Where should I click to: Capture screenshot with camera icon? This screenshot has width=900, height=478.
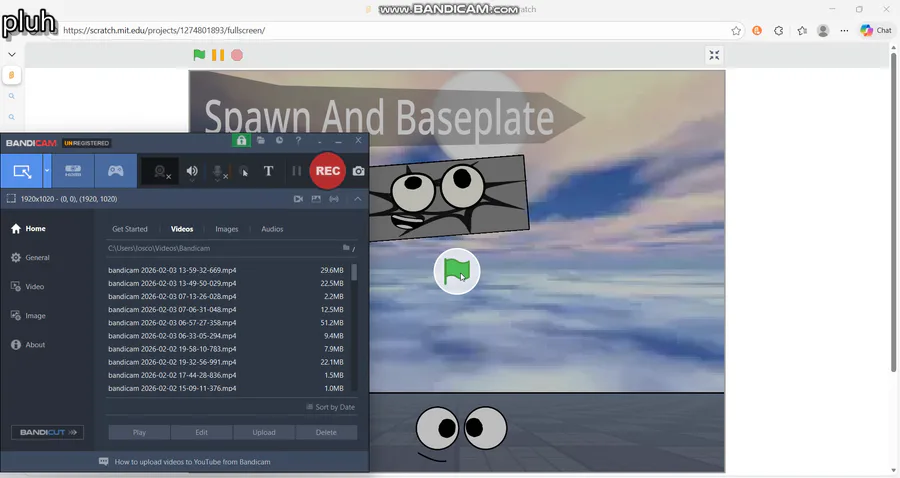(x=358, y=171)
